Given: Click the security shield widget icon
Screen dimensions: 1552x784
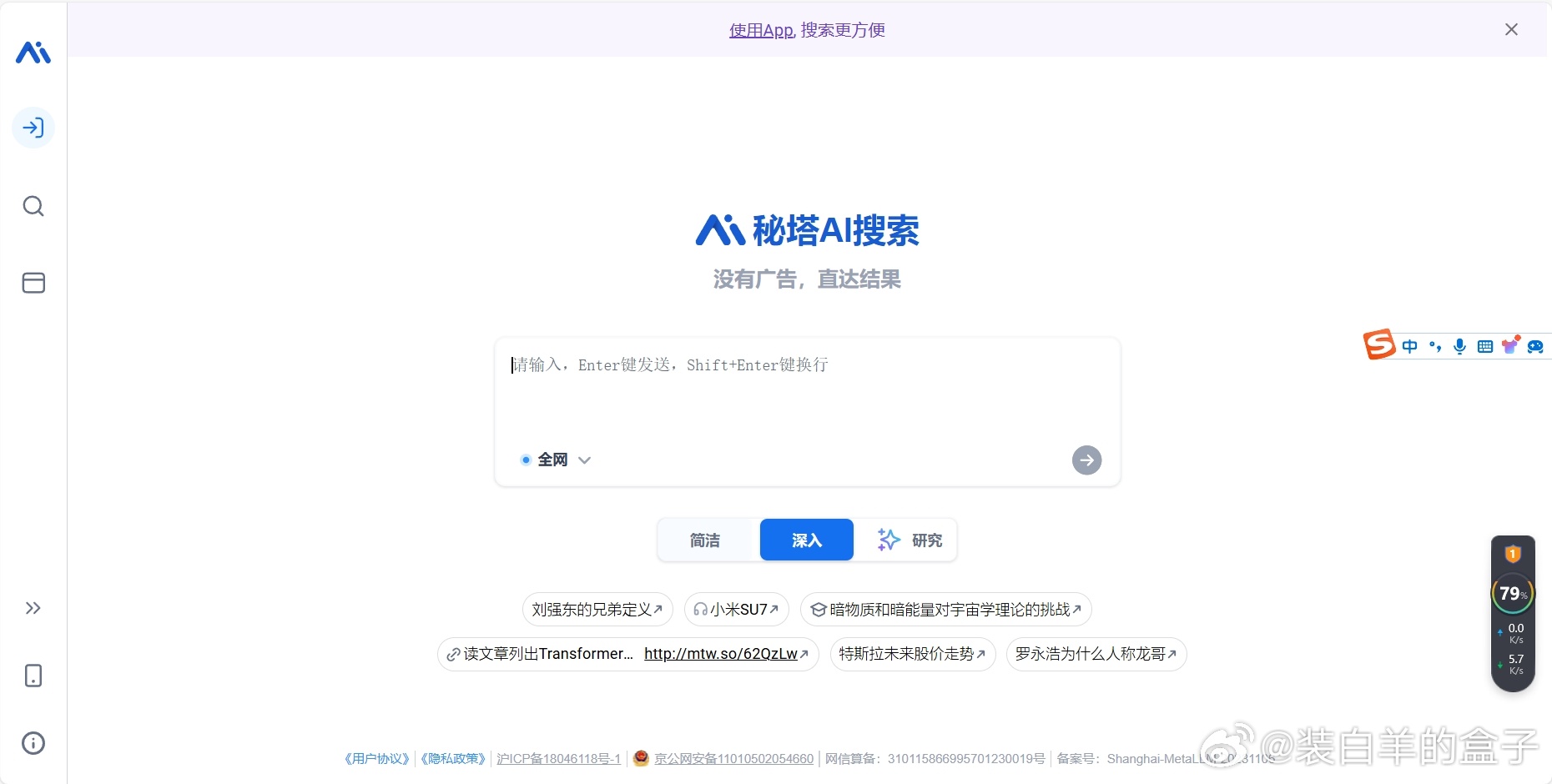Looking at the screenshot, I should coord(1513,554).
